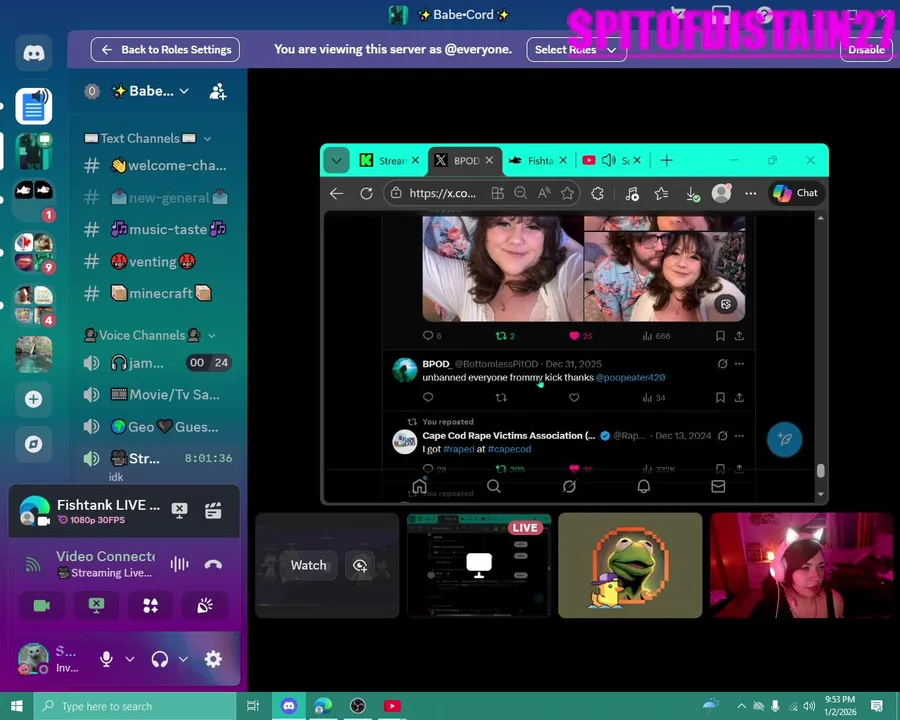Open Discord direct messages home icon

click(33, 53)
